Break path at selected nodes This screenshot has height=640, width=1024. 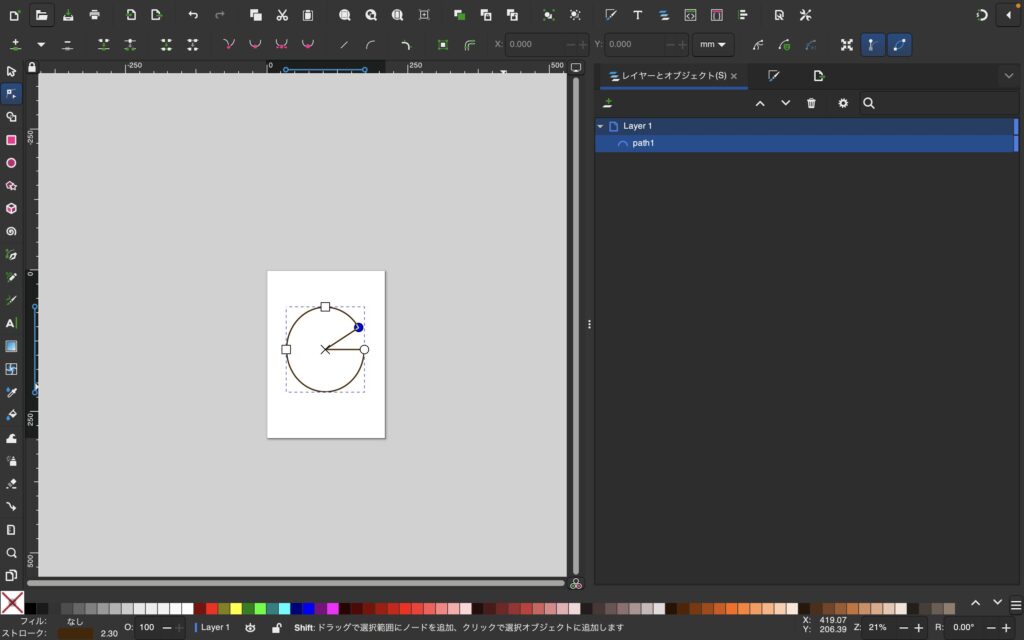click(130, 44)
